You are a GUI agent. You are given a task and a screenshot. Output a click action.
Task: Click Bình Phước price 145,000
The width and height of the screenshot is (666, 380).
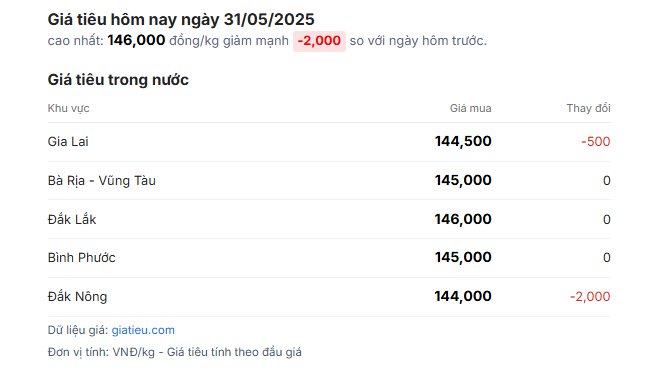(x=463, y=257)
